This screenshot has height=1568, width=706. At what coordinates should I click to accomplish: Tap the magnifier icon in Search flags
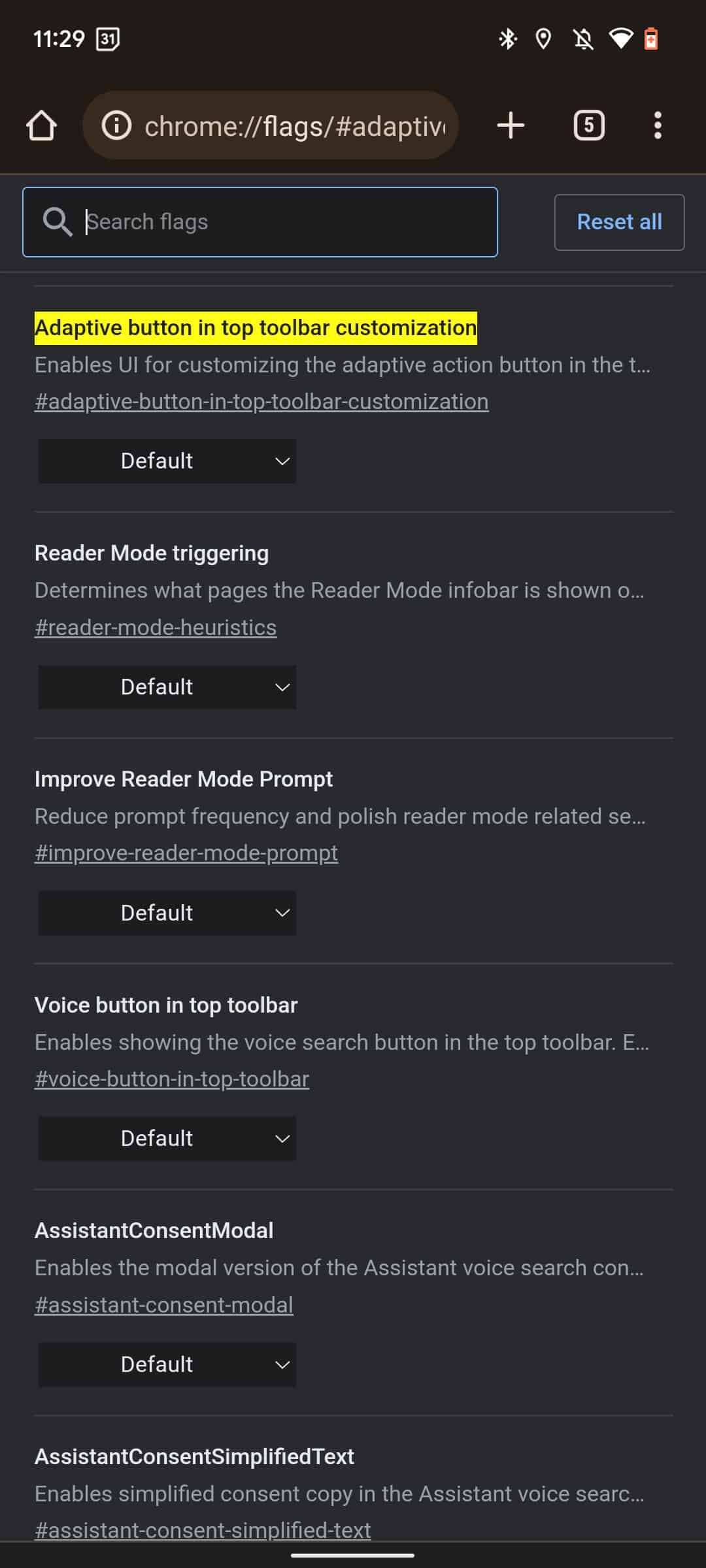tap(58, 222)
